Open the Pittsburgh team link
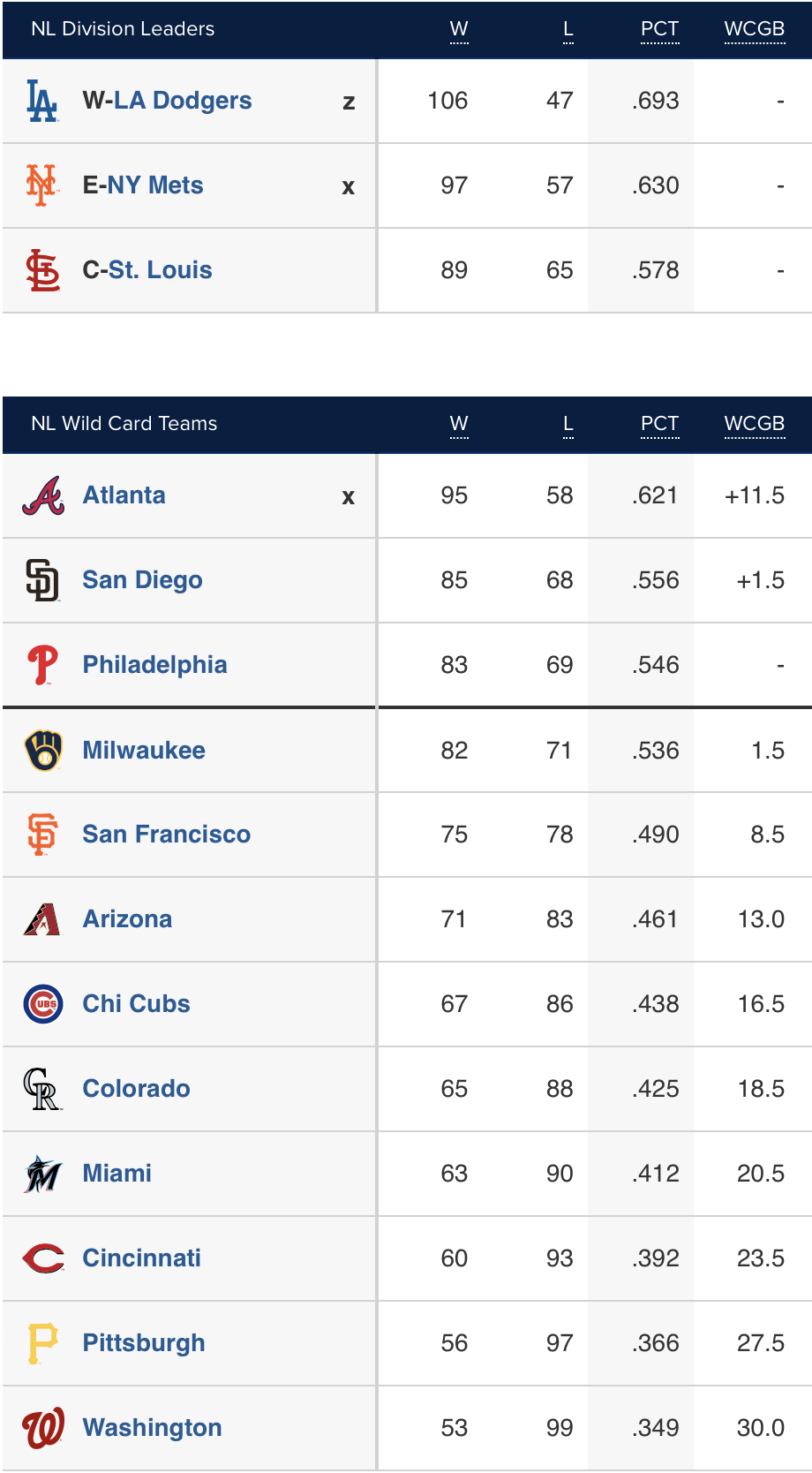 [x=143, y=1343]
